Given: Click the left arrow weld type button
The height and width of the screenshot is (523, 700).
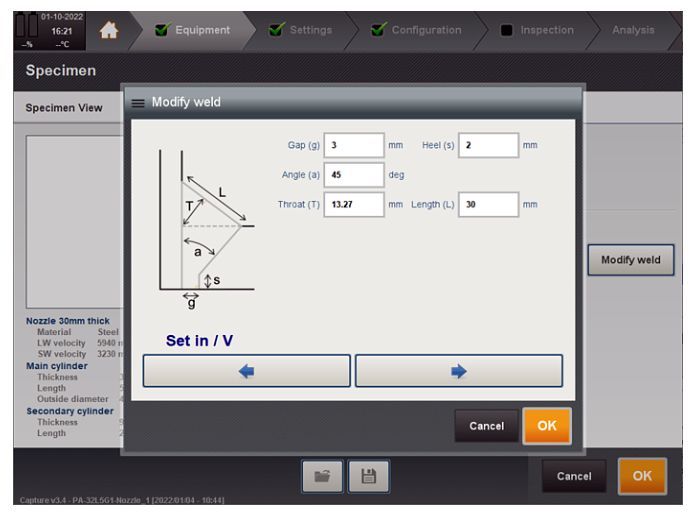Looking at the screenshot, I should click(x=247, y=371).
